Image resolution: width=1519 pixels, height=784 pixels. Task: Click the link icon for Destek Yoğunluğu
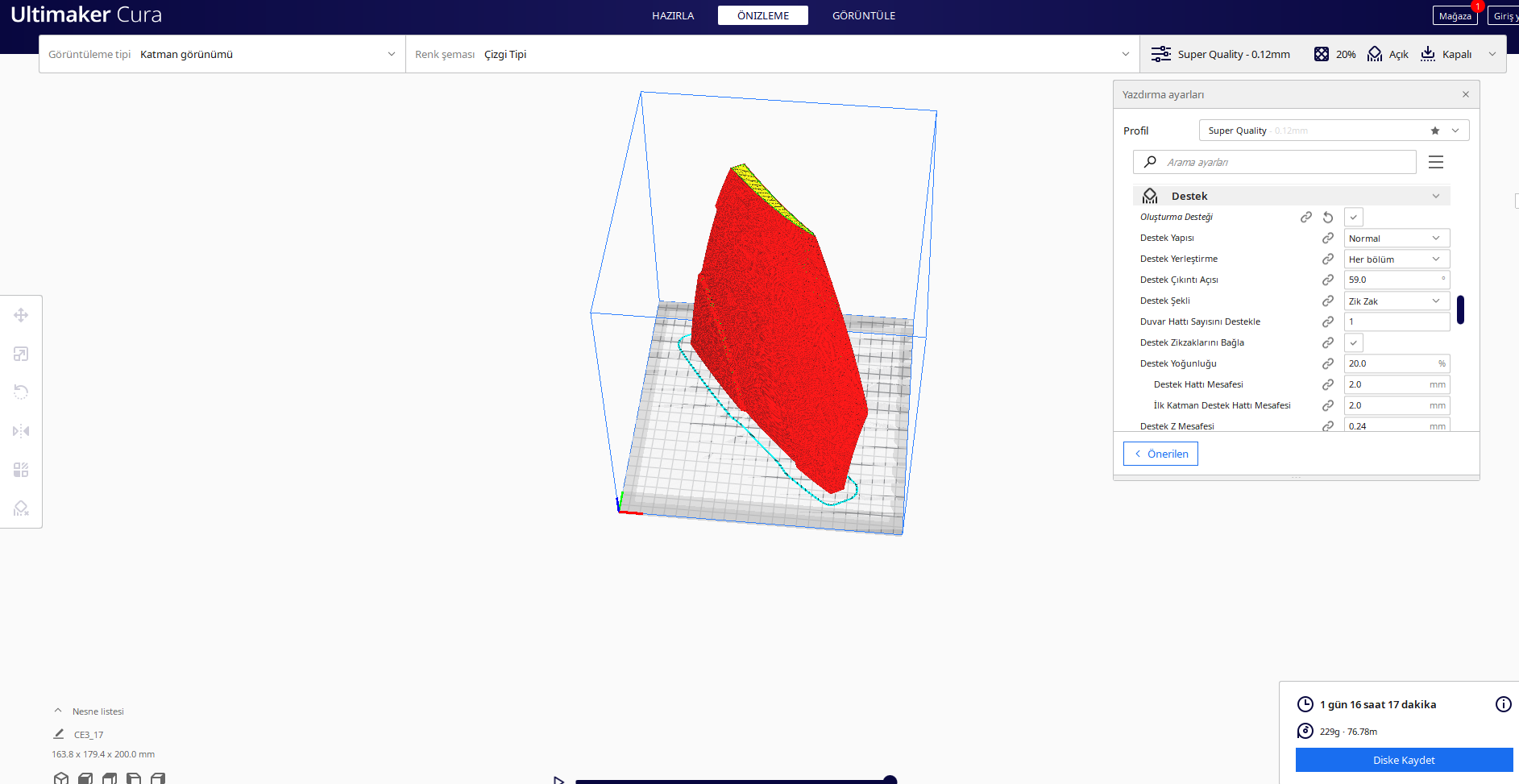(1328, 363)
